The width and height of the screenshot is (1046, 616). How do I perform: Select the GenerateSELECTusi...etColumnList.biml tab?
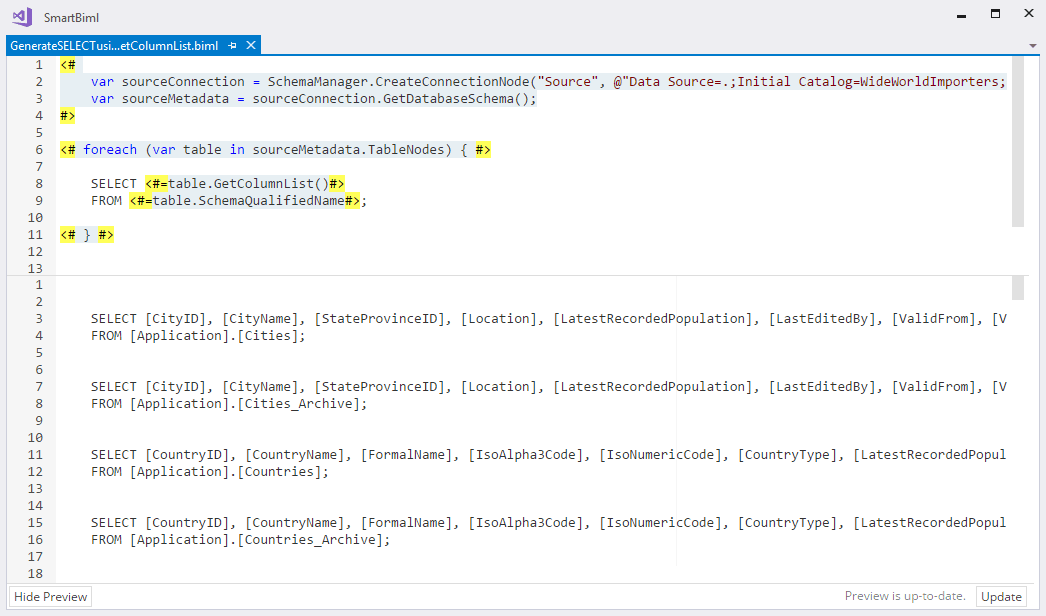(114, 46)
